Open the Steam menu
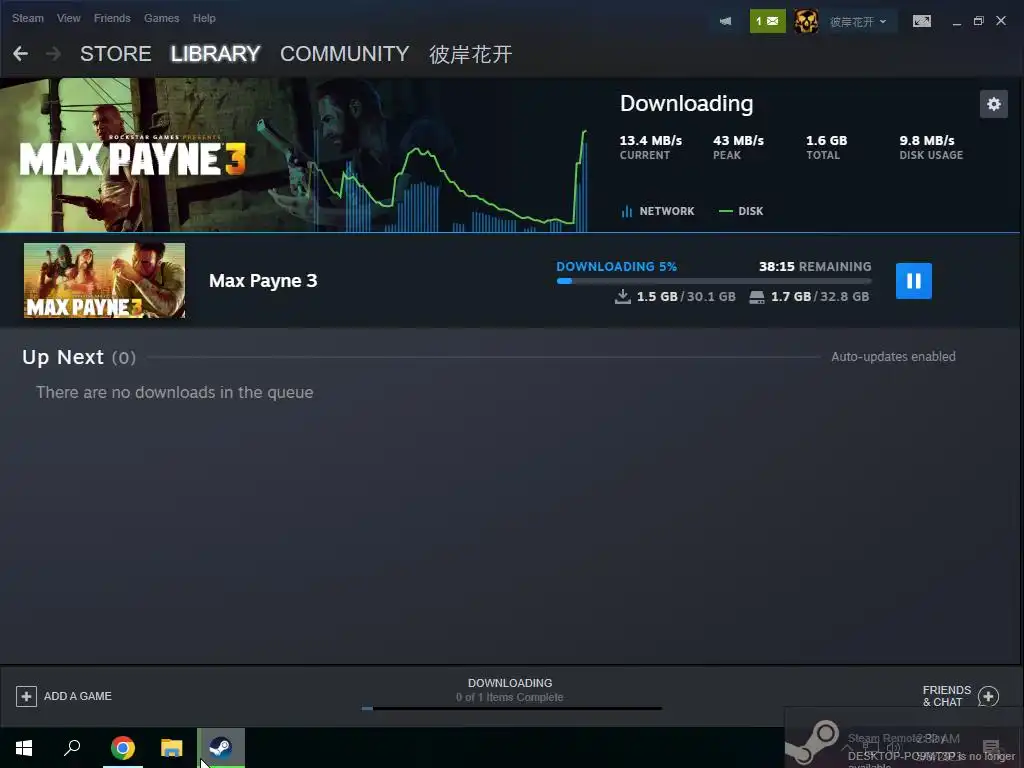 [27, 18]
